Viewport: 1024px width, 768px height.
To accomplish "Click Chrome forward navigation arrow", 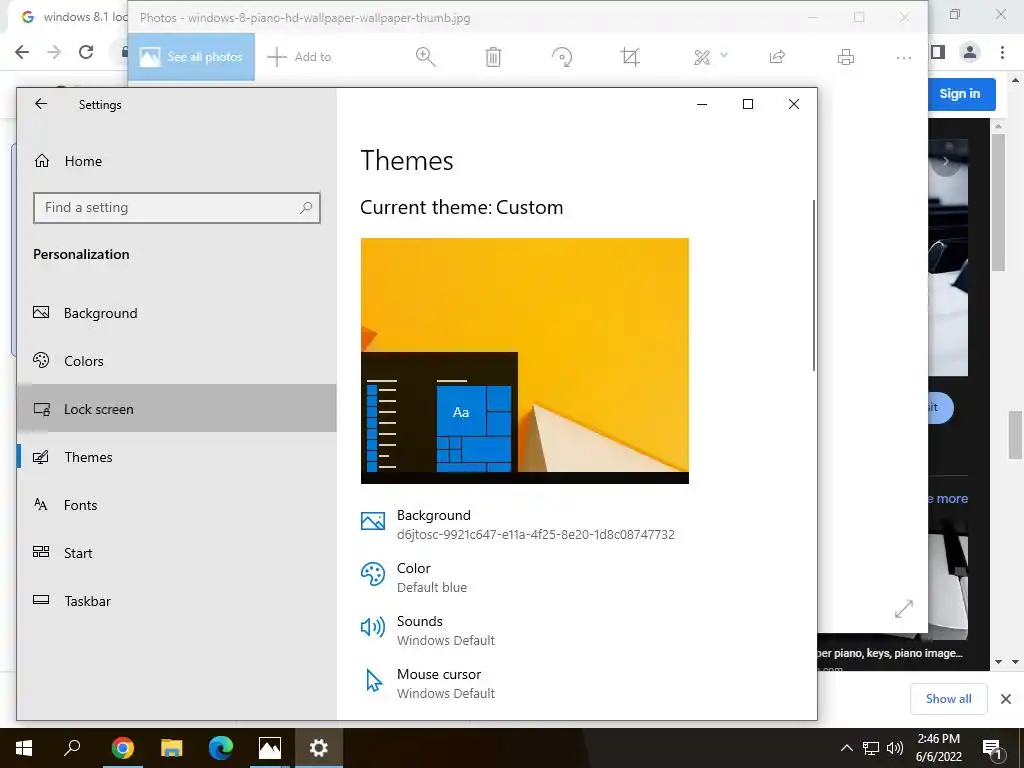I will click(54, 52).
